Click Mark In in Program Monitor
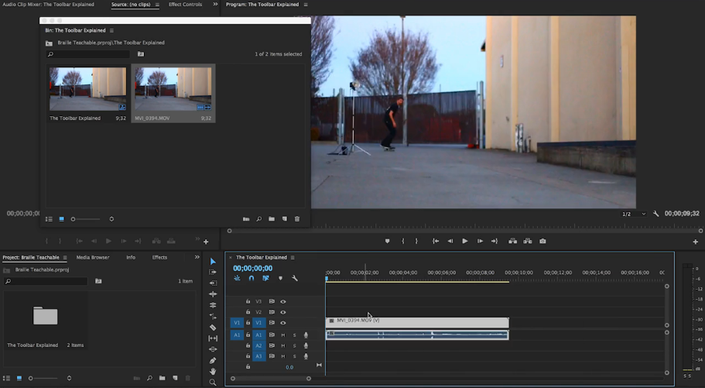This screenshot has height=388, width=705. pos(403,241)
